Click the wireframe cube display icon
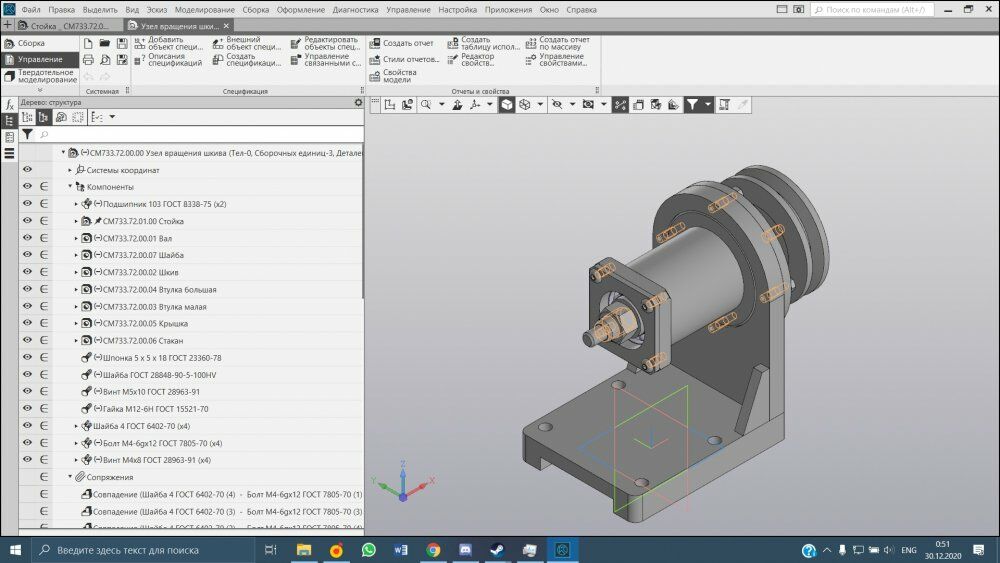 click(x=525, y=104)
